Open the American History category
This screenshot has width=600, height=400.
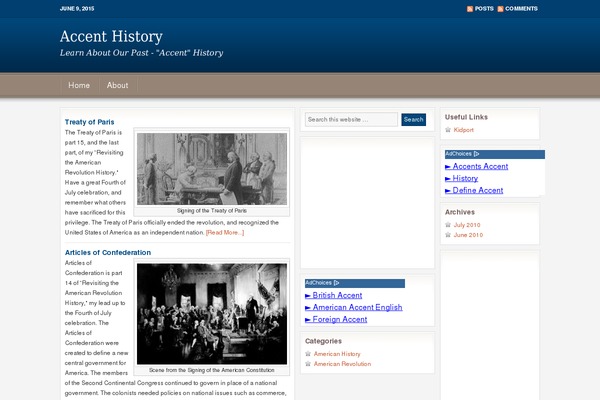337,354
